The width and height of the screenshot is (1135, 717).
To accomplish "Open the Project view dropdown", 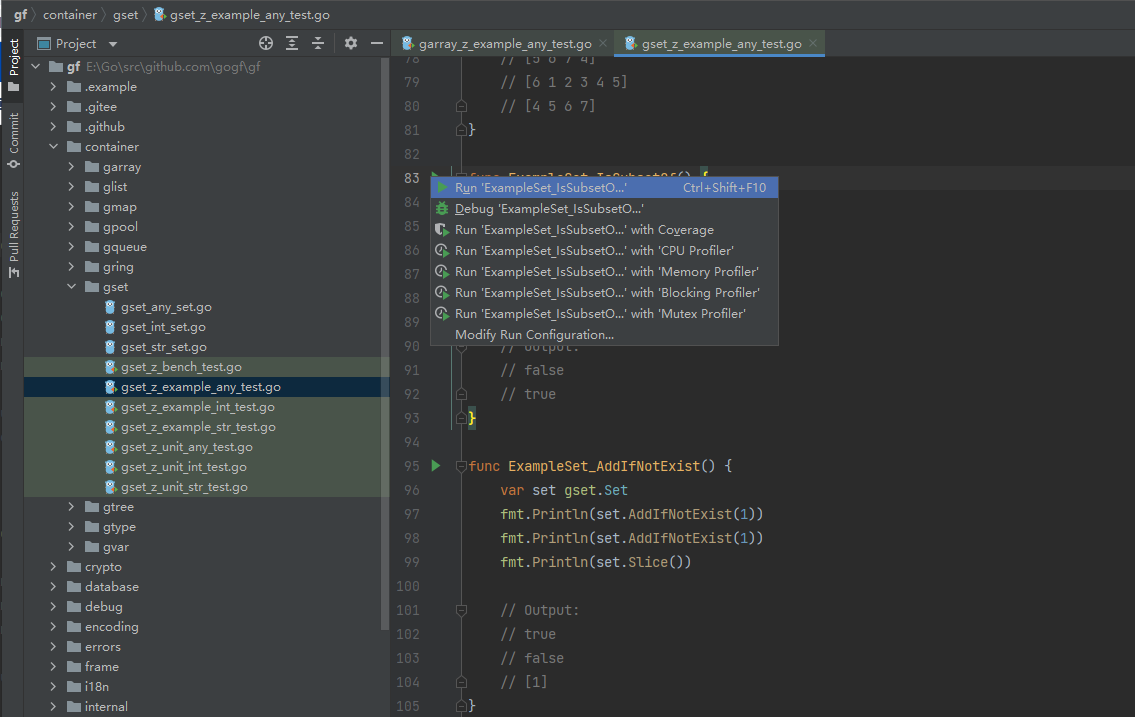I will 112,44.
